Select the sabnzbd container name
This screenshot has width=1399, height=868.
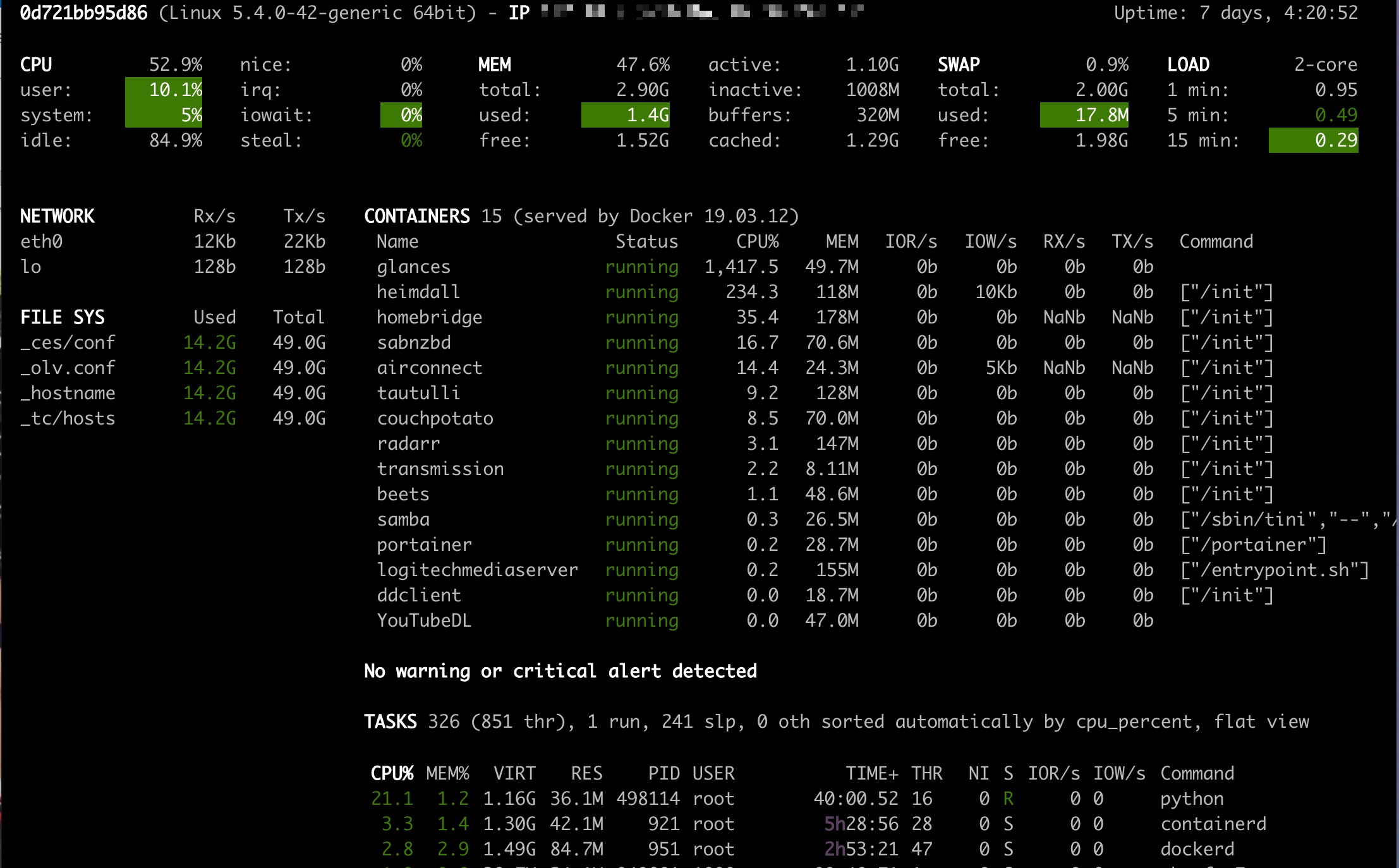pyautogui.click(x=414, y=342)
